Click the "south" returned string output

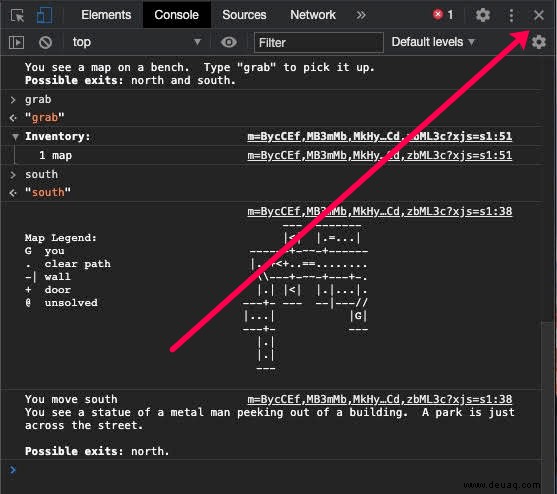(48, 192)
